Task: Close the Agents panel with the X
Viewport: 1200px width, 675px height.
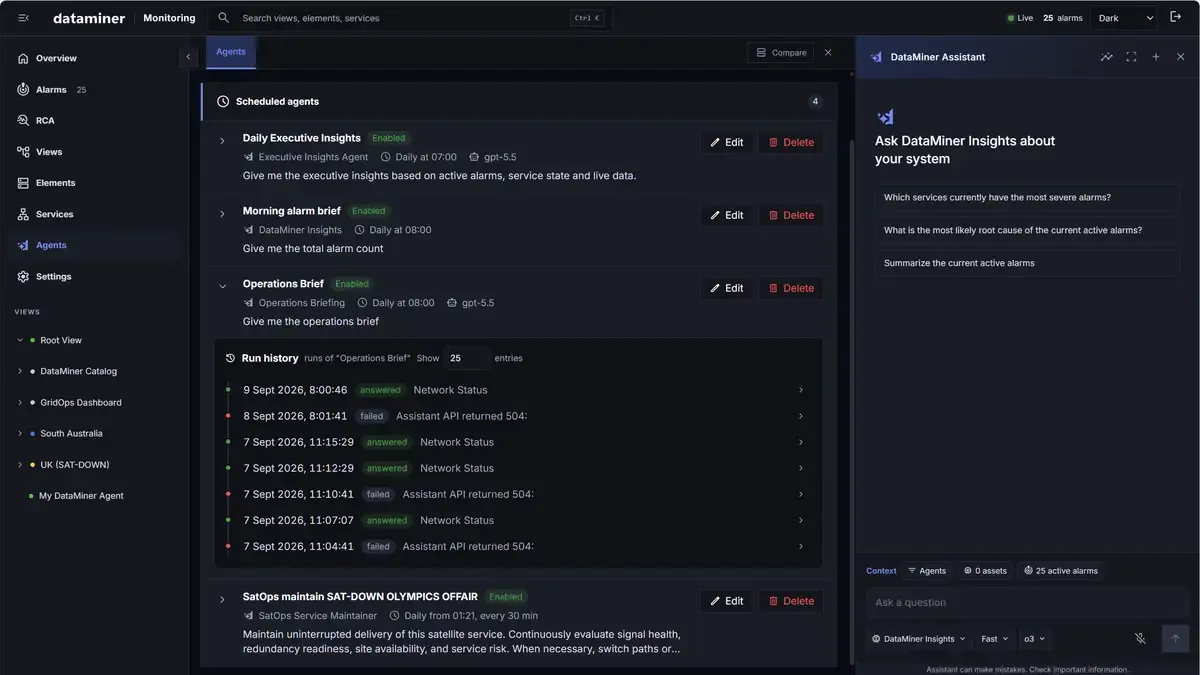Action: click(x=828, y=52)
